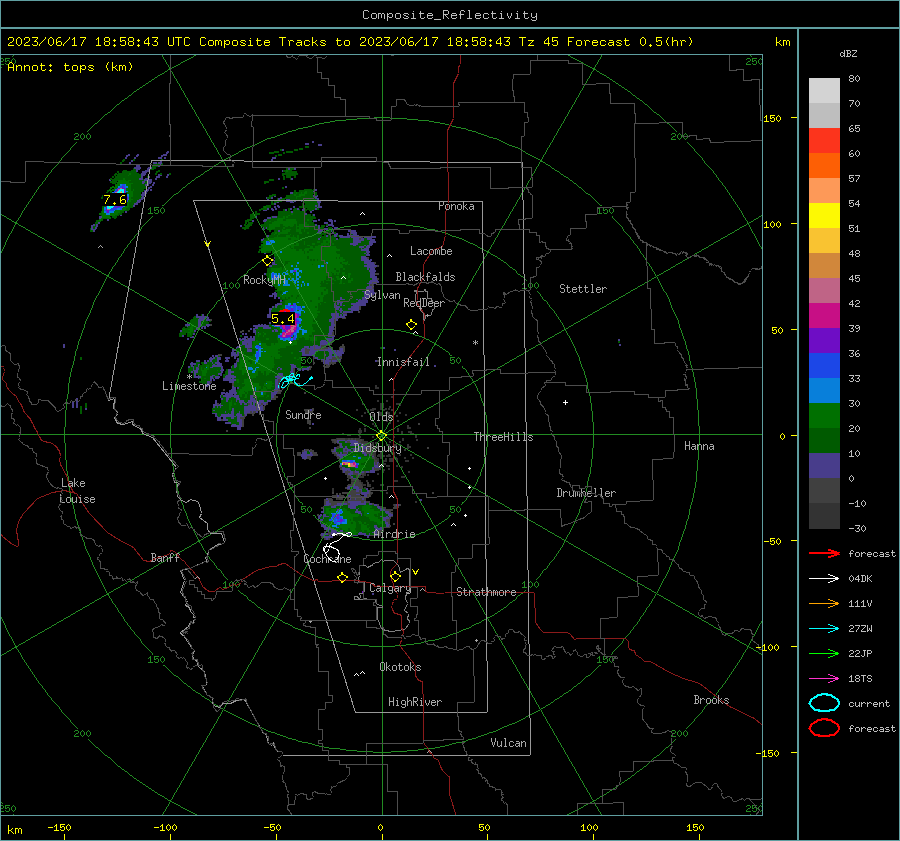900x841 pixels.
Task: Click the red forecast ellipse in legend
Action: tap(824, 728)
